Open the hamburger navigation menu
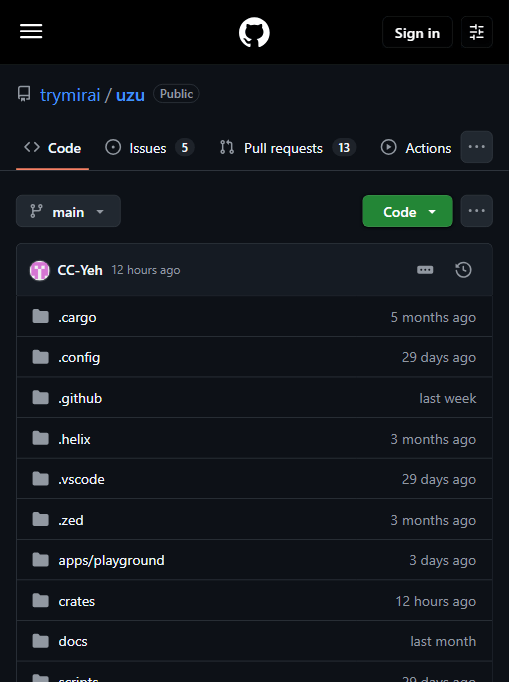 pyautogui.click(x=31, y=32)
